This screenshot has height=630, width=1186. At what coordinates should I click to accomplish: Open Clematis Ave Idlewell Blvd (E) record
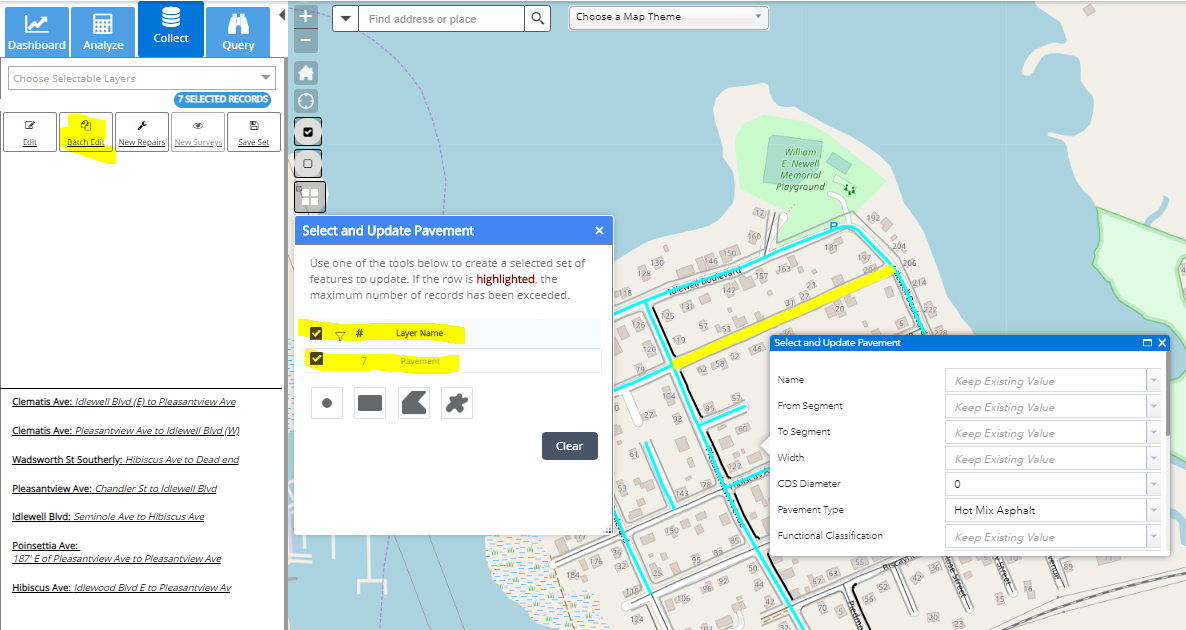coord(123,402)
